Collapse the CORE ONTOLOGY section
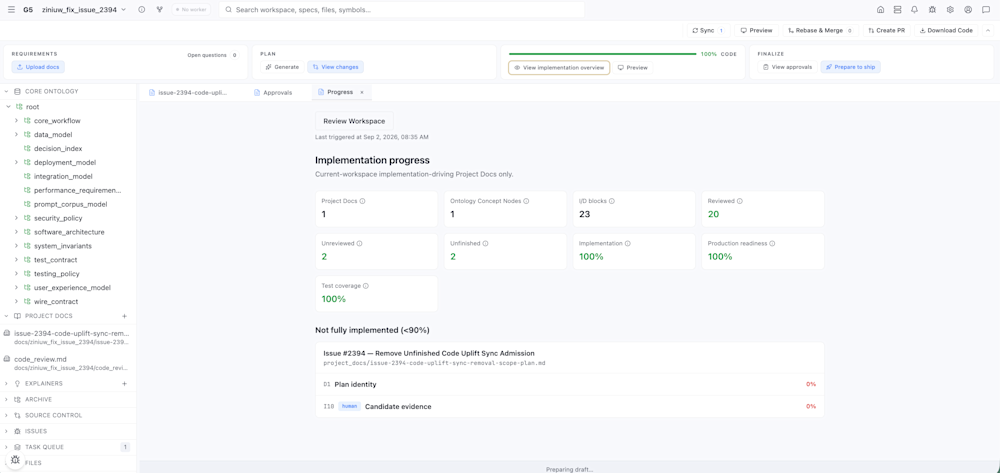Image resolution: width=1000 pixels, height=473 pixels. pos(6,91)
